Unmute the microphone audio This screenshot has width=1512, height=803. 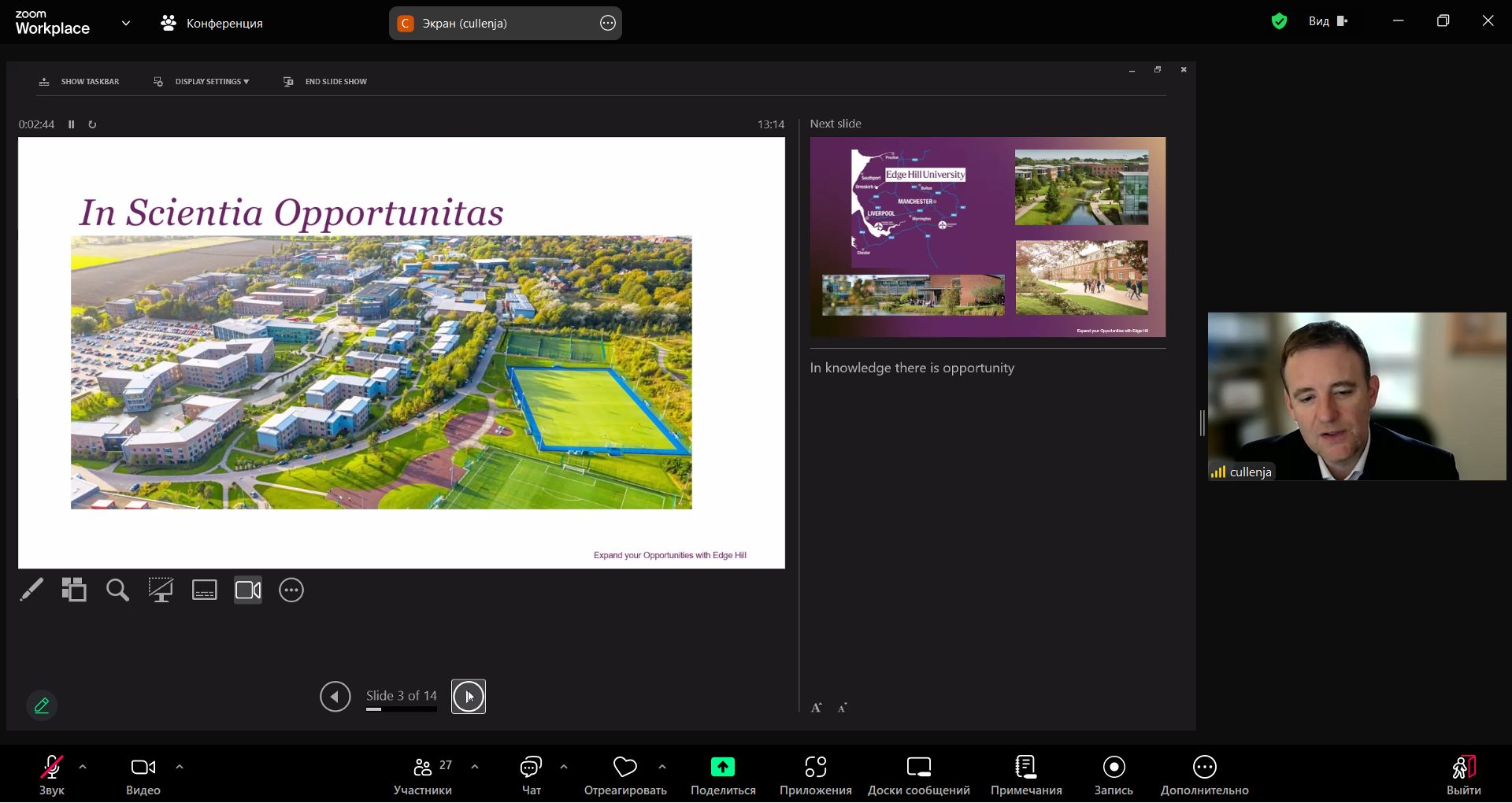coord(52,768)
